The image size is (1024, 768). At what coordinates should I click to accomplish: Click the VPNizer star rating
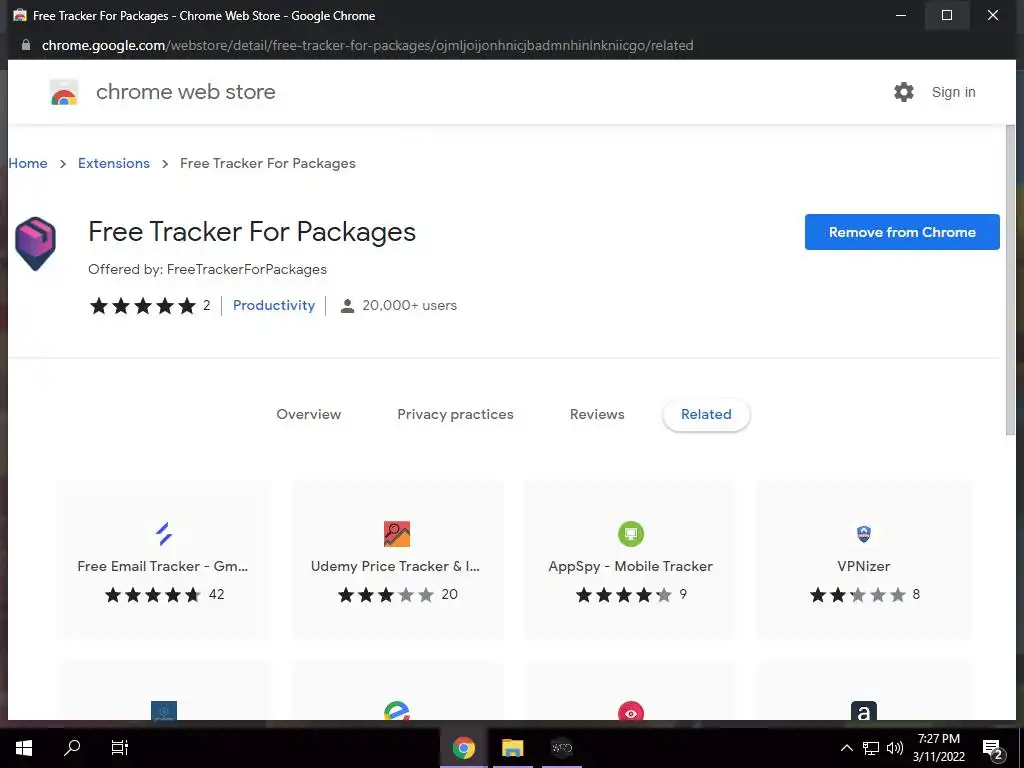click(x=857, y=594)
